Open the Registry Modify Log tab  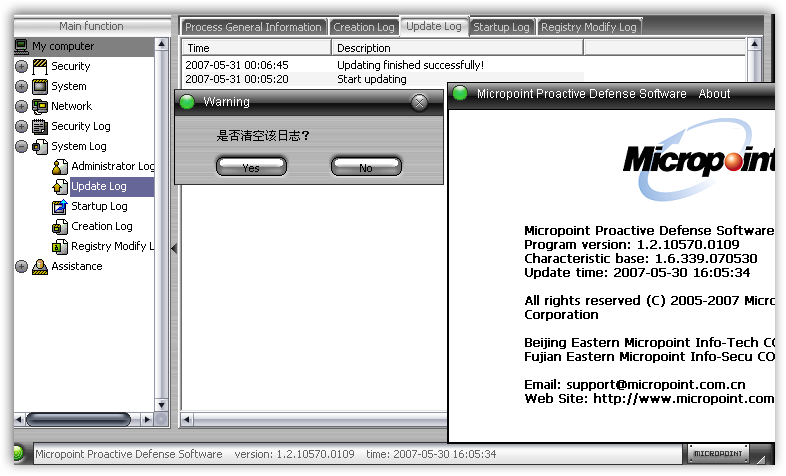[588, 27]
